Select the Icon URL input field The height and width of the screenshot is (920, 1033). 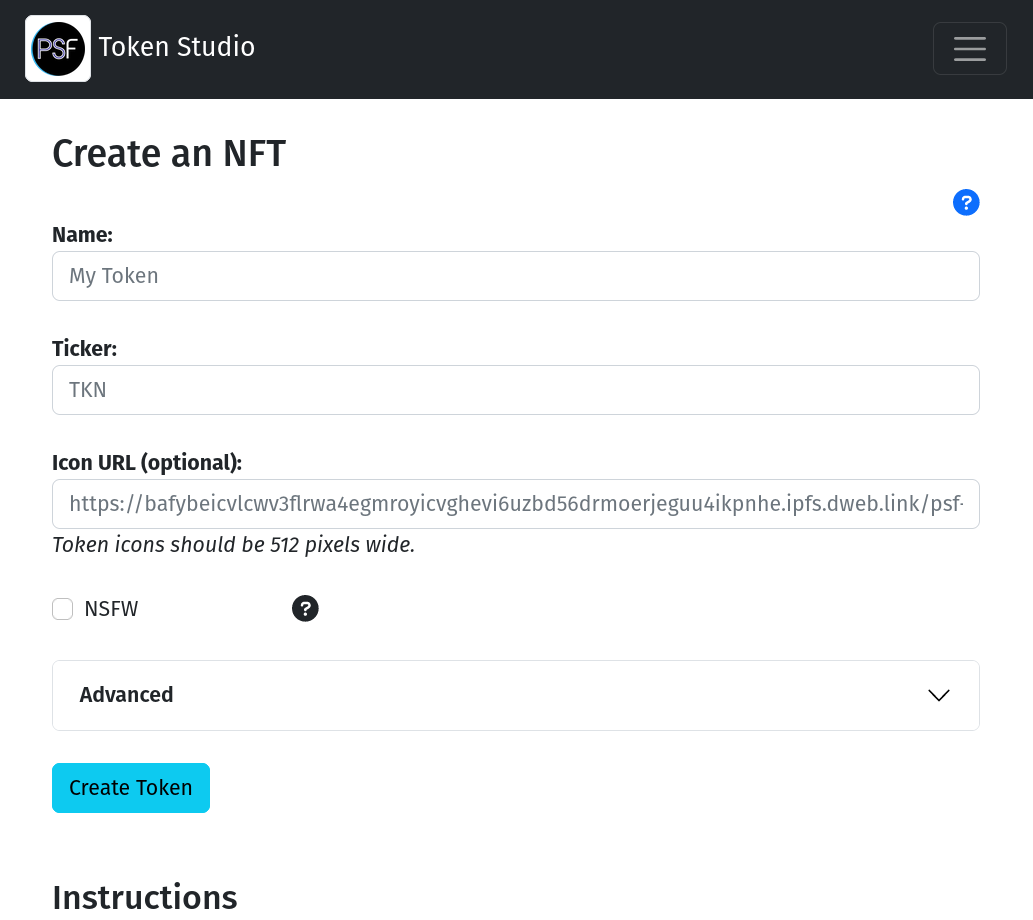[x=516, y=504]
